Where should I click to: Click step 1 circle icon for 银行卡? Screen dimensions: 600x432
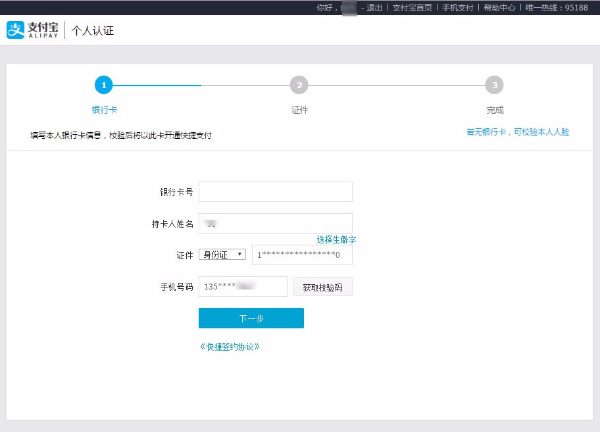click(x=104, y=86)
